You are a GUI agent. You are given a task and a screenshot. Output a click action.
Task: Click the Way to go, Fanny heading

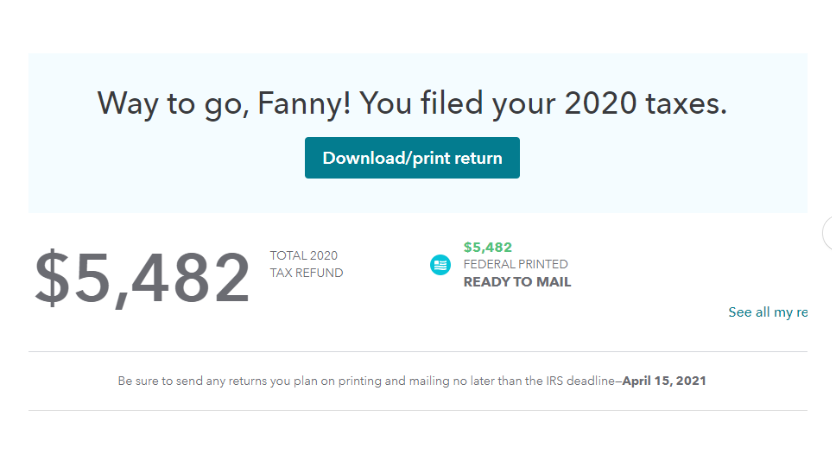click(412, 103)
